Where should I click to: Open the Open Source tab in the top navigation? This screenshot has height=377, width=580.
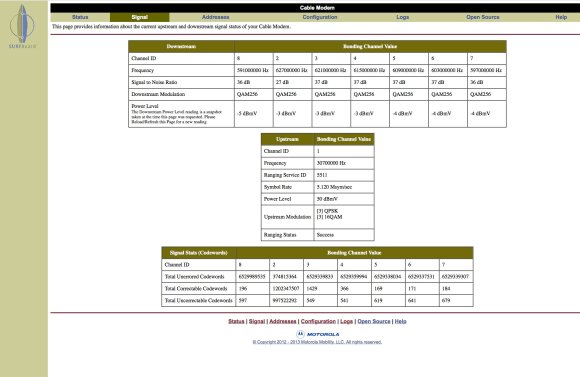point(483,17)
